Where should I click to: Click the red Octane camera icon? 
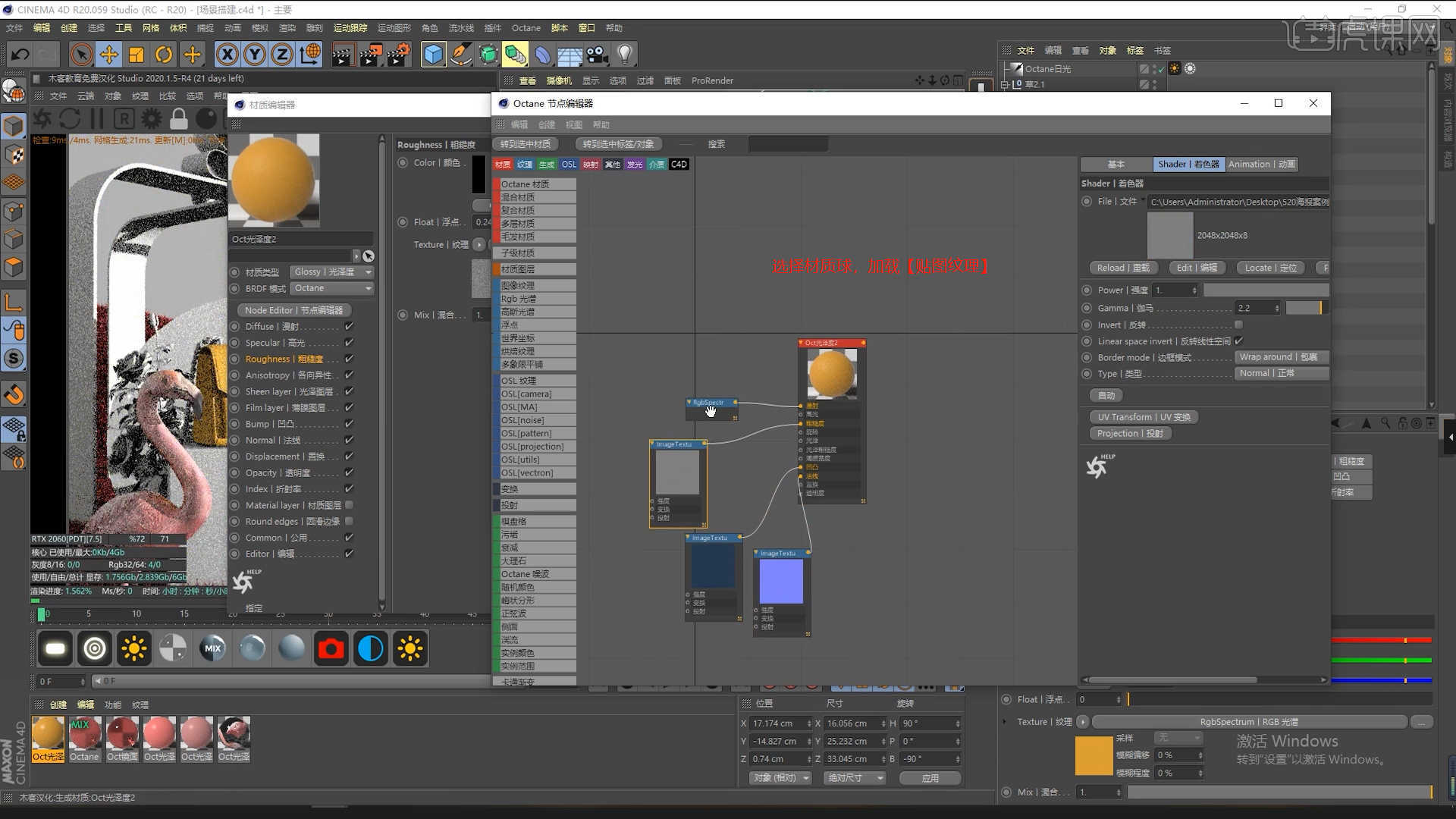coord(331,649)
